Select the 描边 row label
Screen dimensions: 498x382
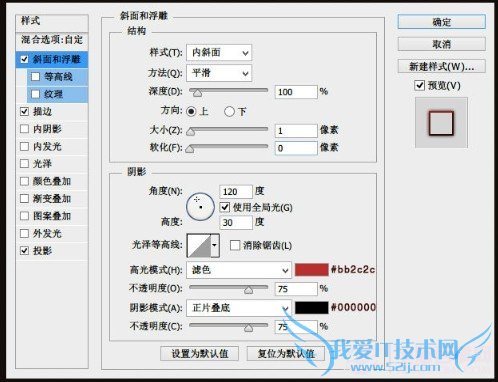pyautogui.click(x=42, y=111)
